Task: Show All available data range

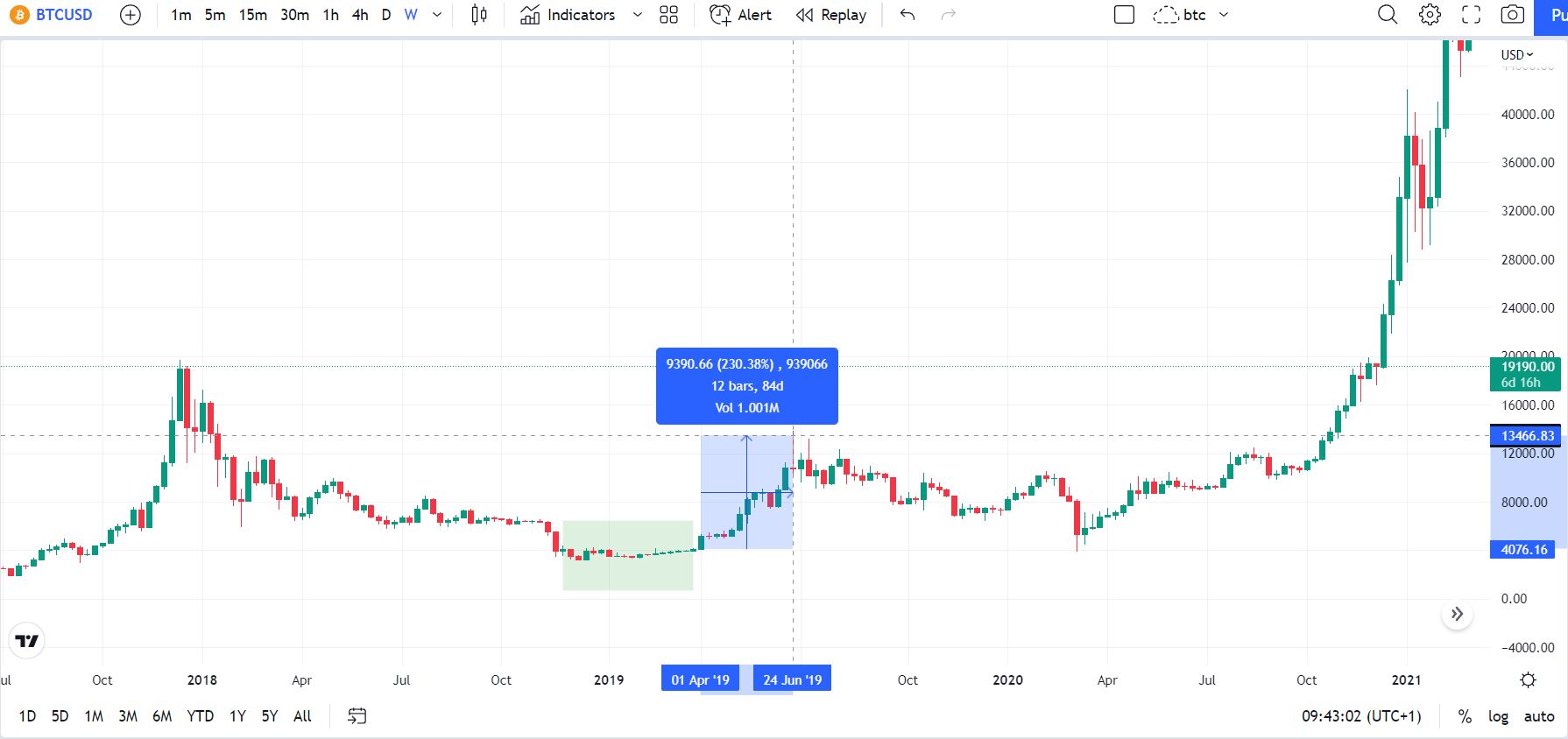Action: 302,716
